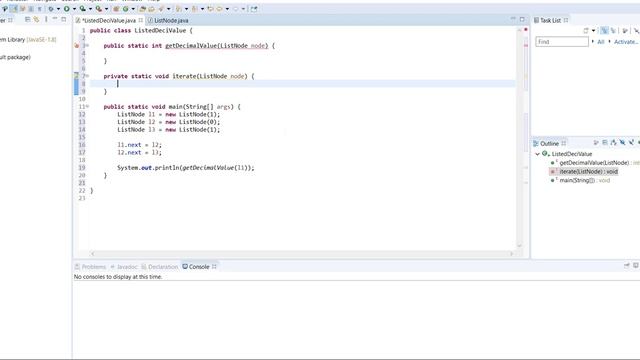
Task: Click the red error square atop overview ruler
Action: tap(526, 29)
